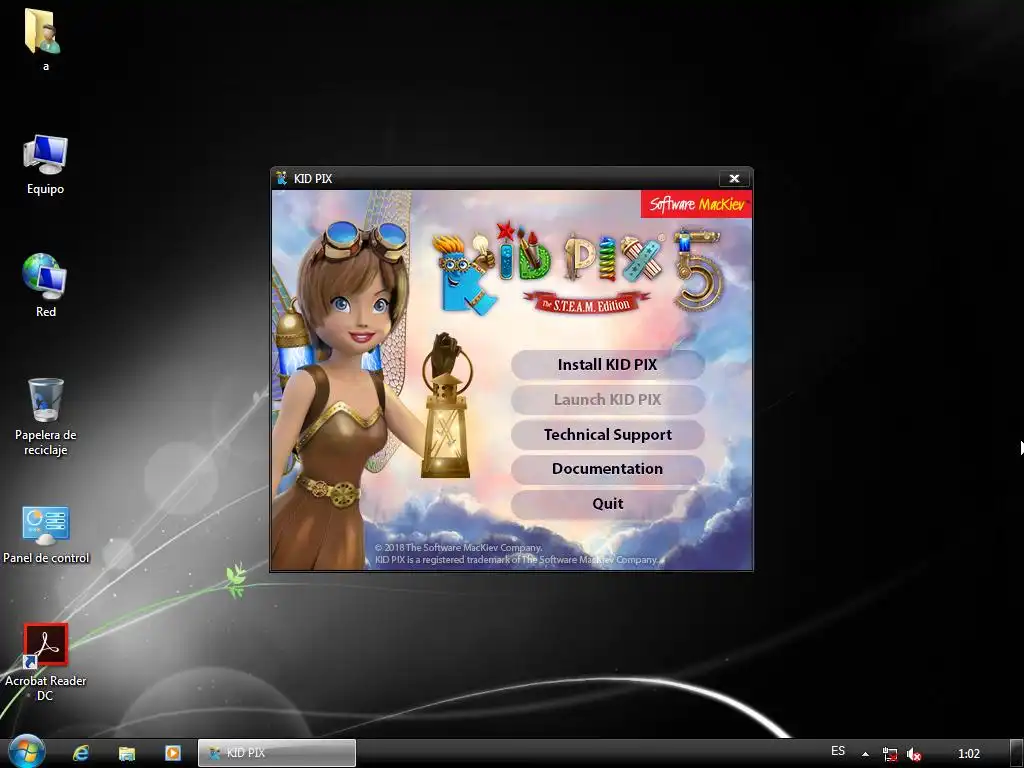Launch Internet Explorer from taskbar
The width and height of the screenshot is (1024, 768).
point(81,753)
